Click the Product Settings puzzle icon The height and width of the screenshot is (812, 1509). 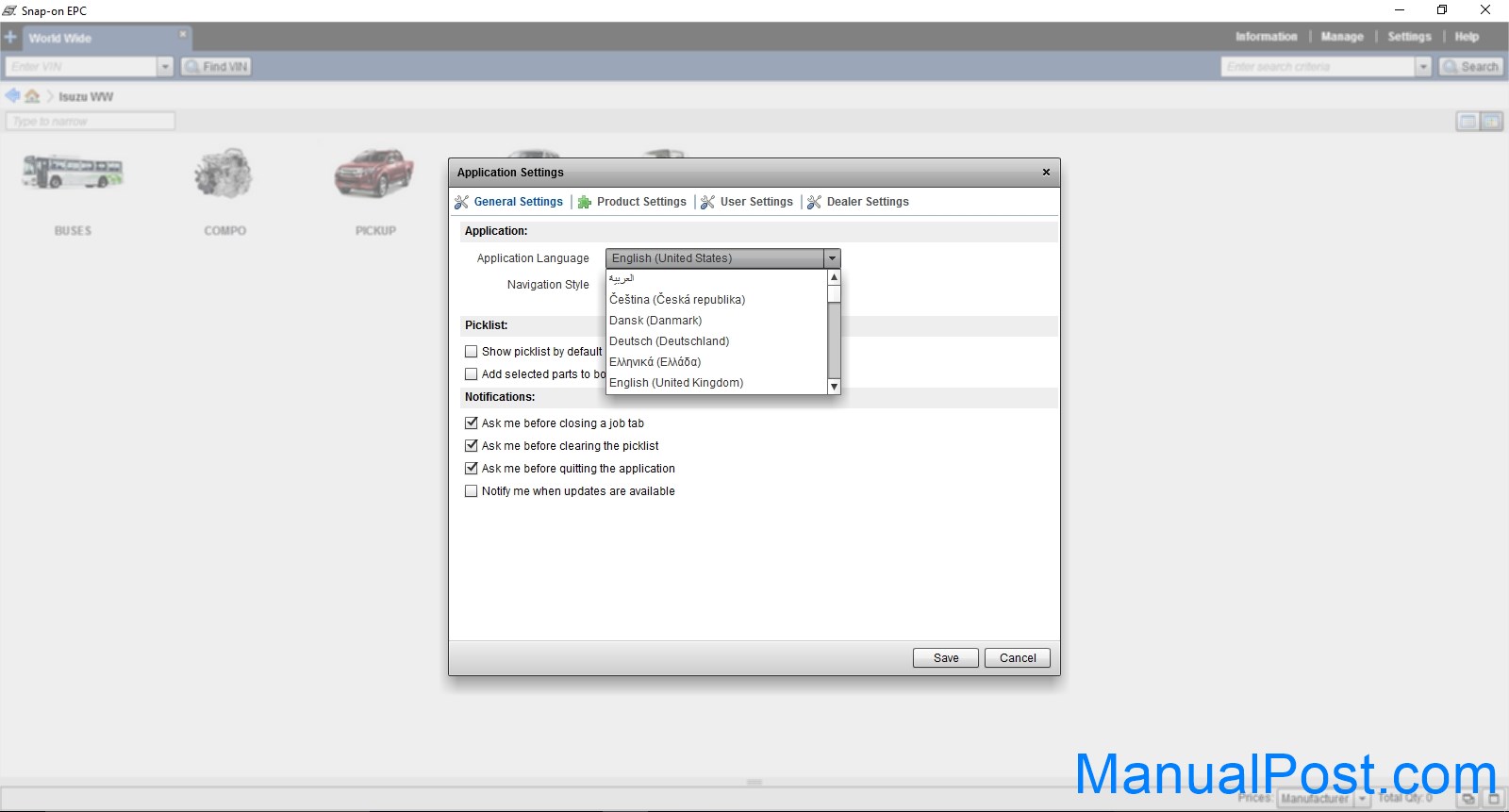[x=585, y=202]
